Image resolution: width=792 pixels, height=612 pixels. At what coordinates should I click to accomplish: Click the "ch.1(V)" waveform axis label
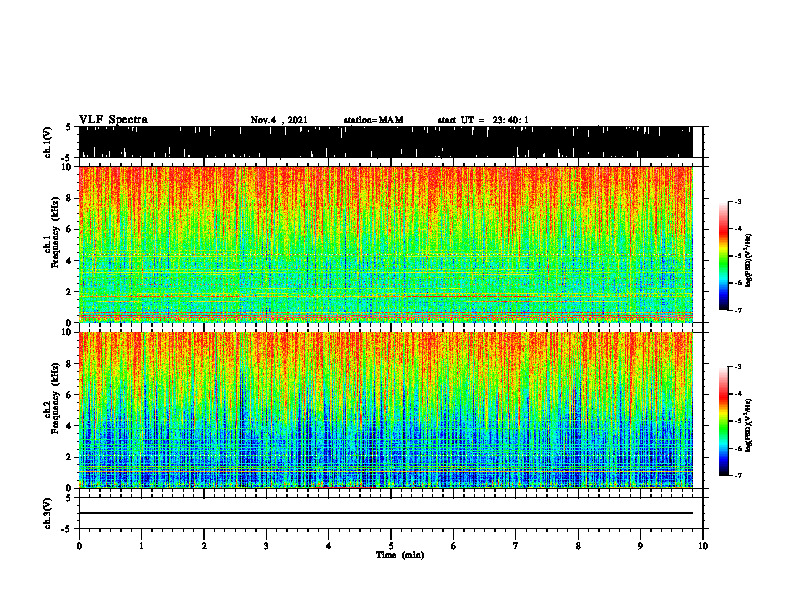[48, 142]
